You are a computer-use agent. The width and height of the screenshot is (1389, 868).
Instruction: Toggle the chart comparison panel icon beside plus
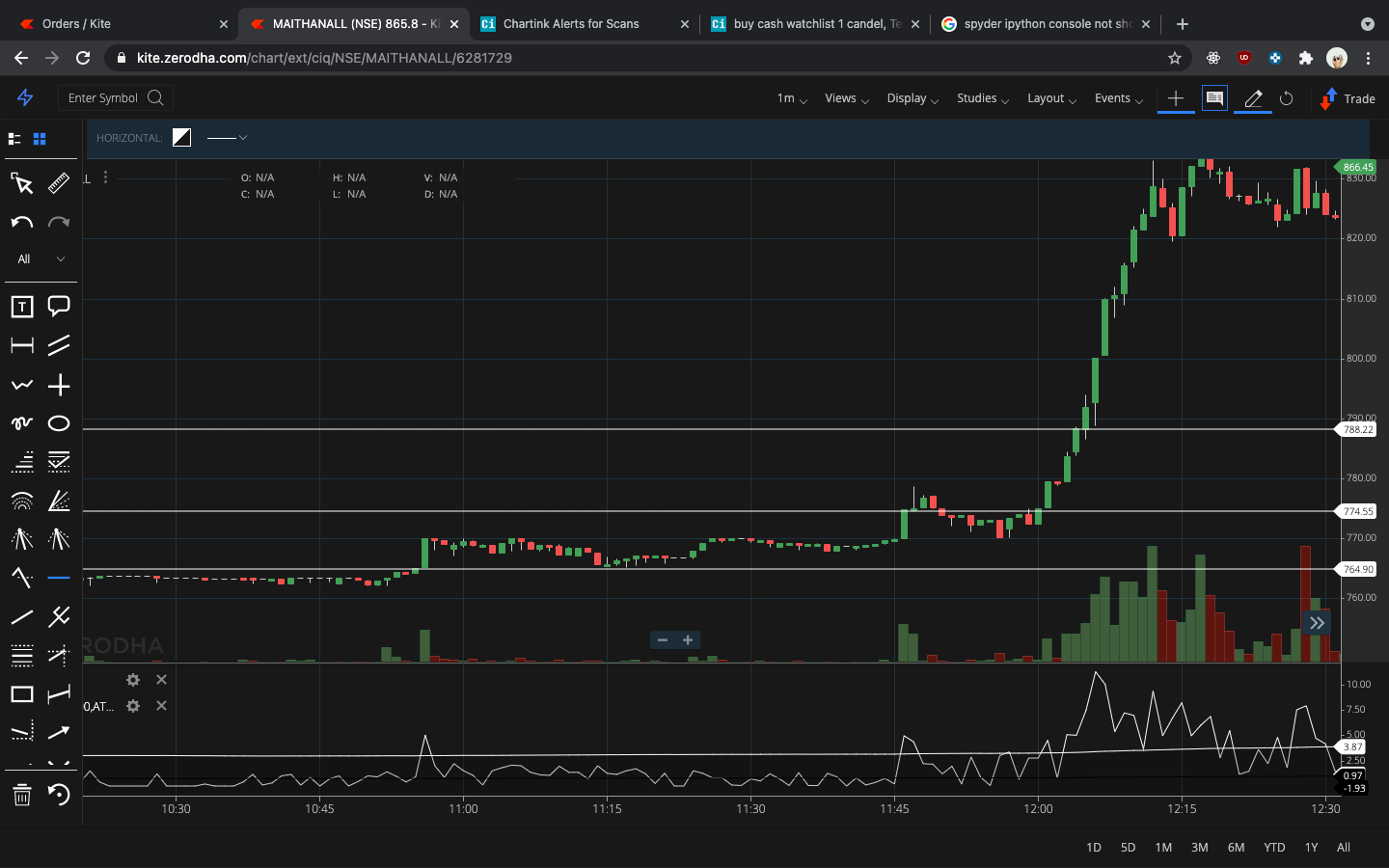point(1214,97)
